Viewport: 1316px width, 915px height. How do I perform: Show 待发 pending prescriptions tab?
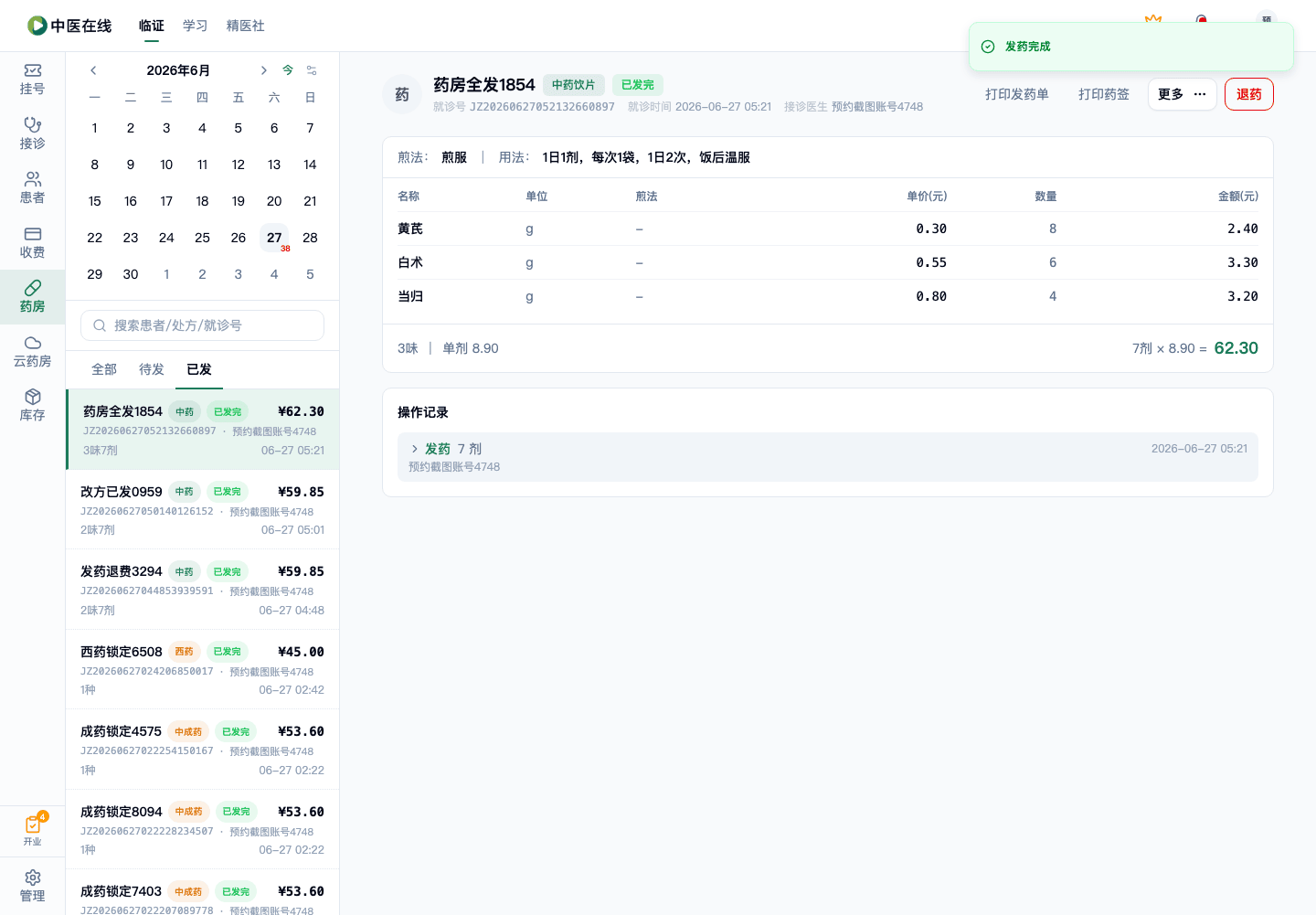152,369
